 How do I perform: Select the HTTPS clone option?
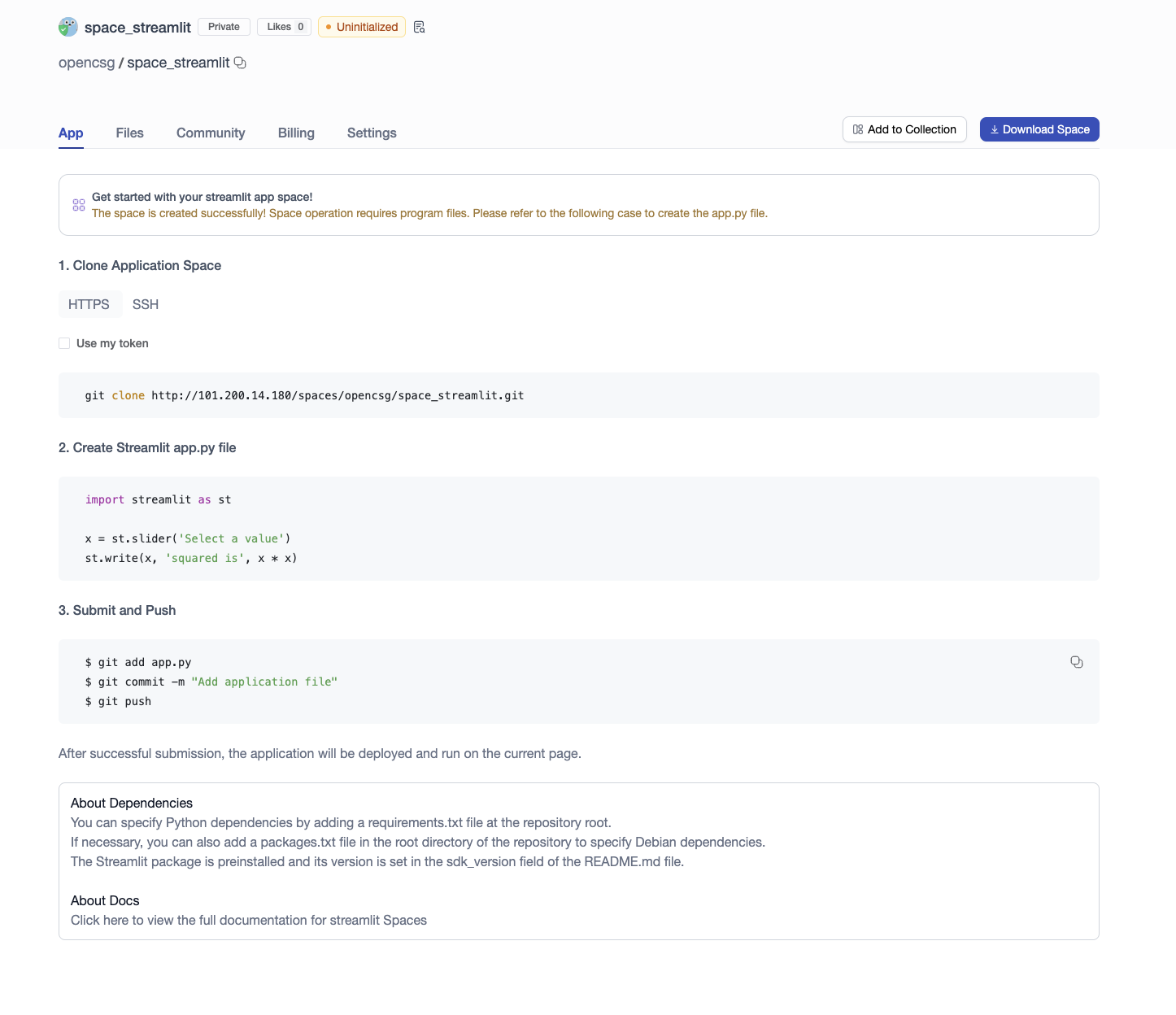click(x=89, y=304)
